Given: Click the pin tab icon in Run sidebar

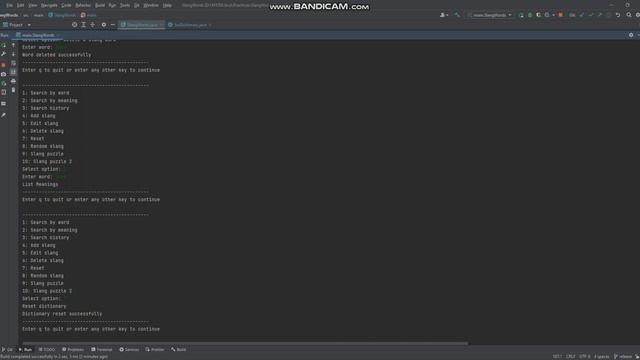Looking at the screenshot, I should click(4, 116).
